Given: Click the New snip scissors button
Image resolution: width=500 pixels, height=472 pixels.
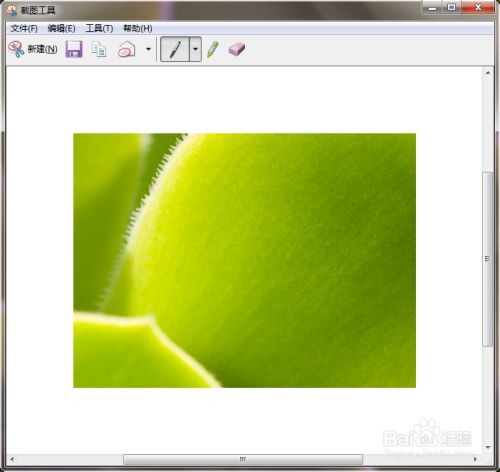Looking at the screenshot, I should tap(33, 49).
